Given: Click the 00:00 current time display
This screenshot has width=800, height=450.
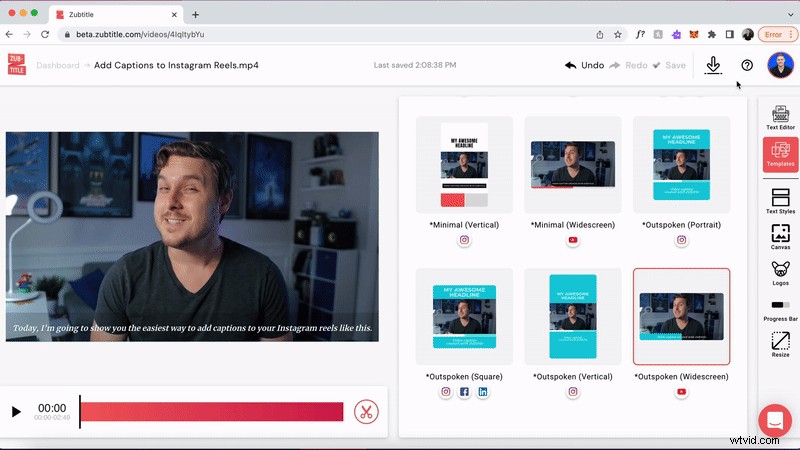Looking at the screenshot, I should [52, 408].
